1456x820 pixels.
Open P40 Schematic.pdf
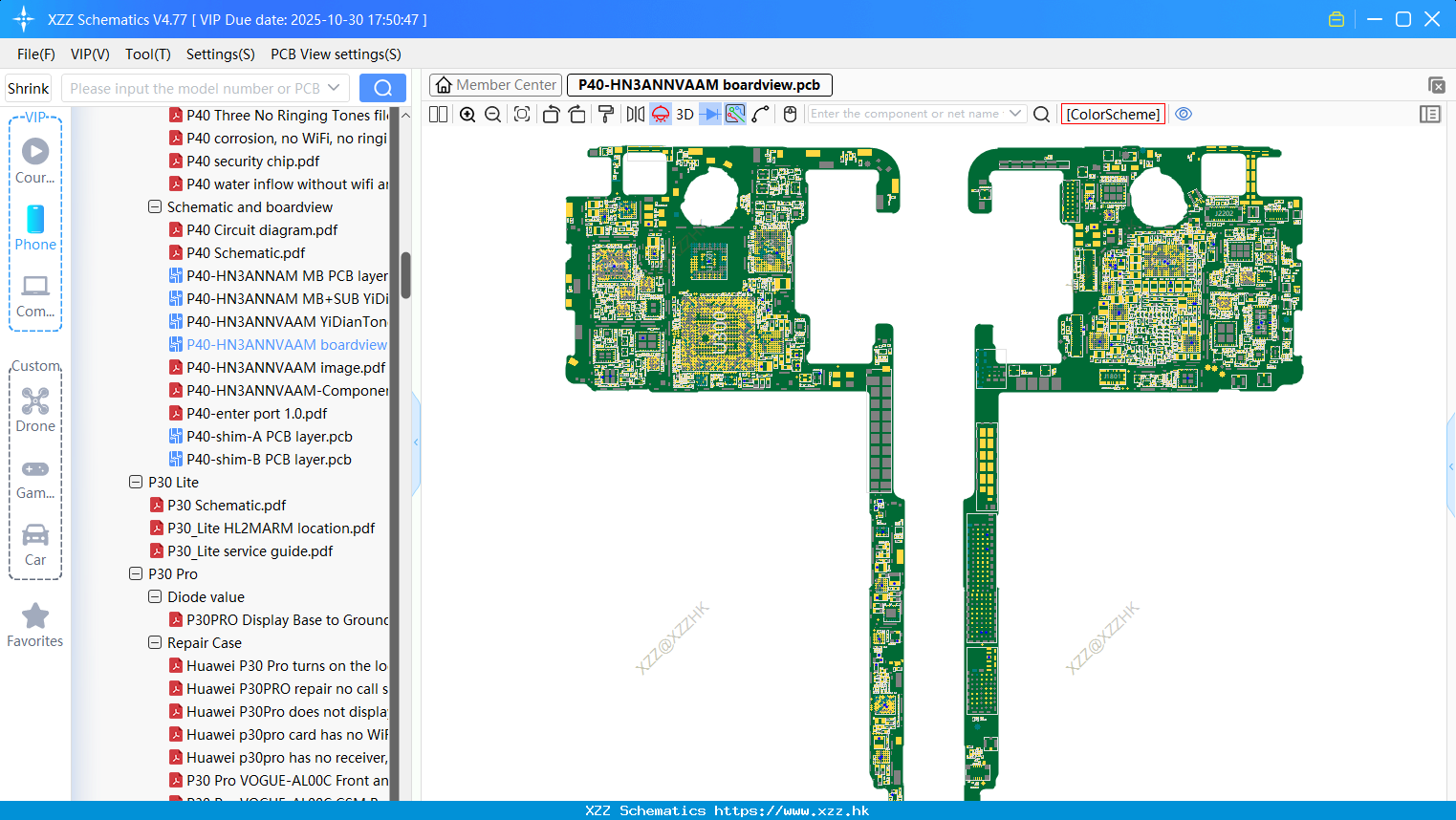(x=246, y=252)
